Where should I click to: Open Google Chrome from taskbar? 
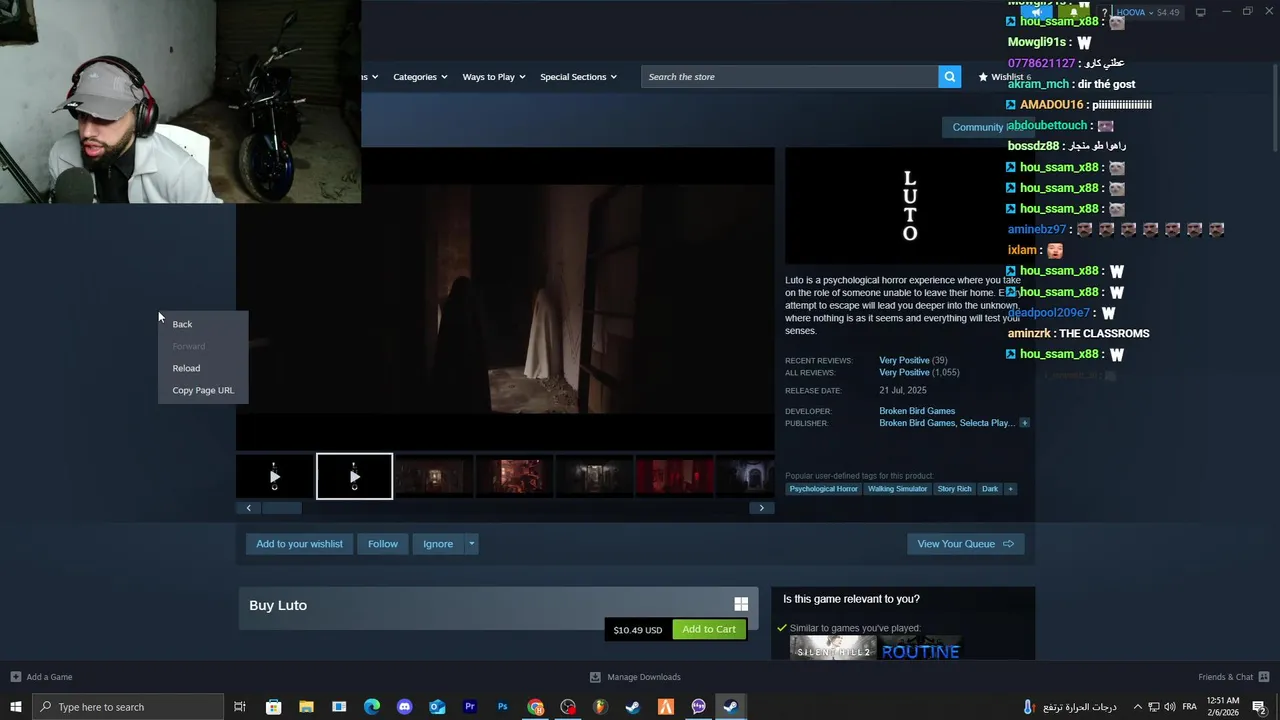pos(536,707)
